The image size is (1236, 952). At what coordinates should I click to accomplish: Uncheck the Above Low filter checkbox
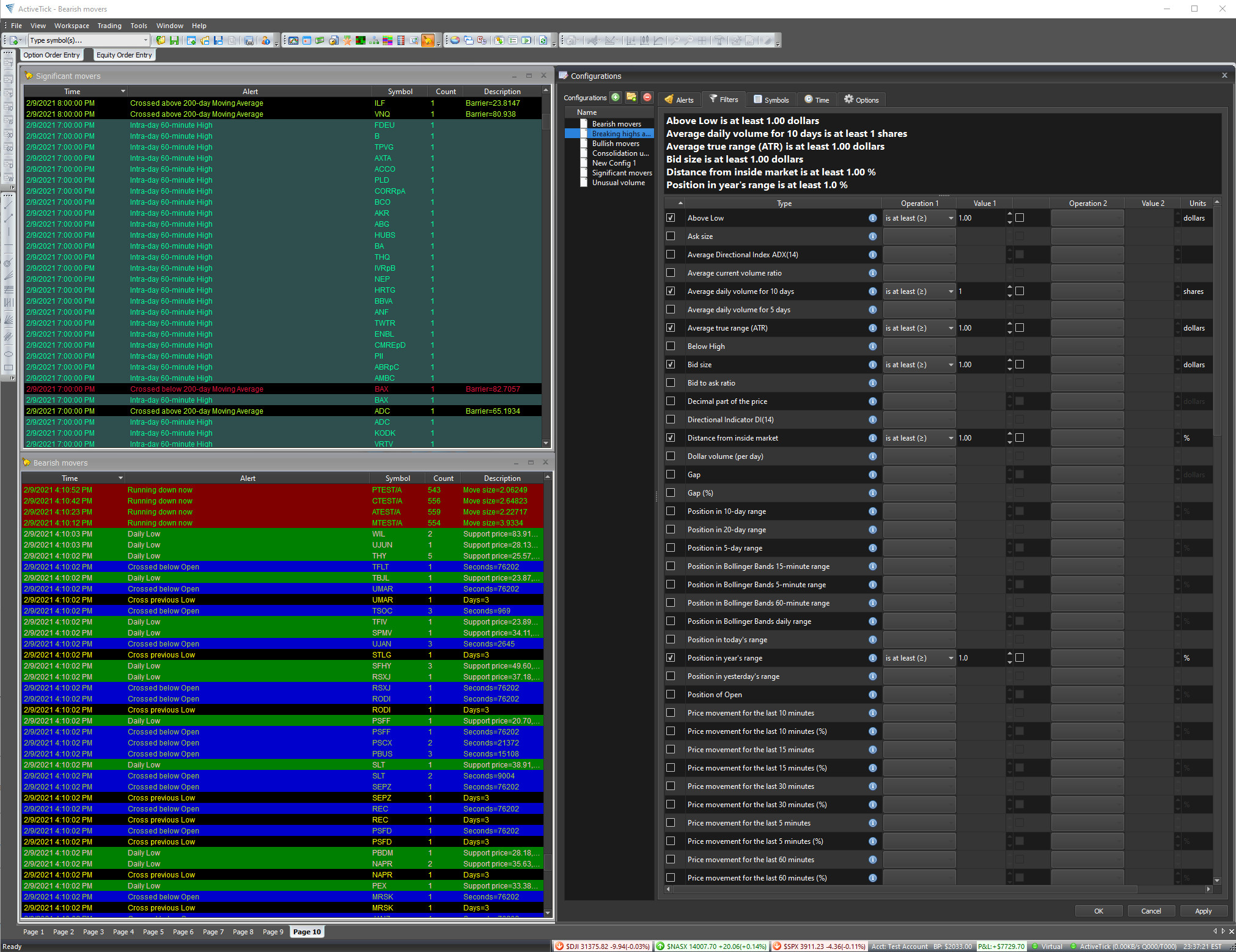(x=671, y=218)
